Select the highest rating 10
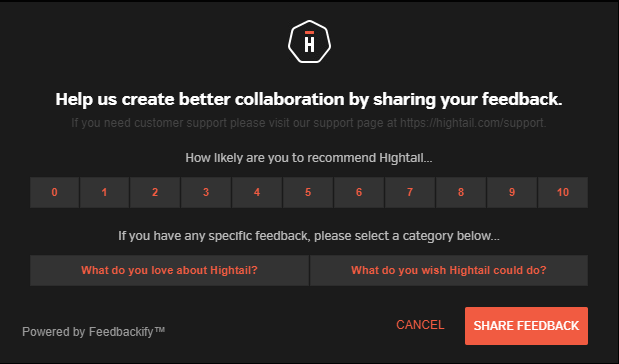This screenshot has height=364, width=619. (x=563, y=192)
